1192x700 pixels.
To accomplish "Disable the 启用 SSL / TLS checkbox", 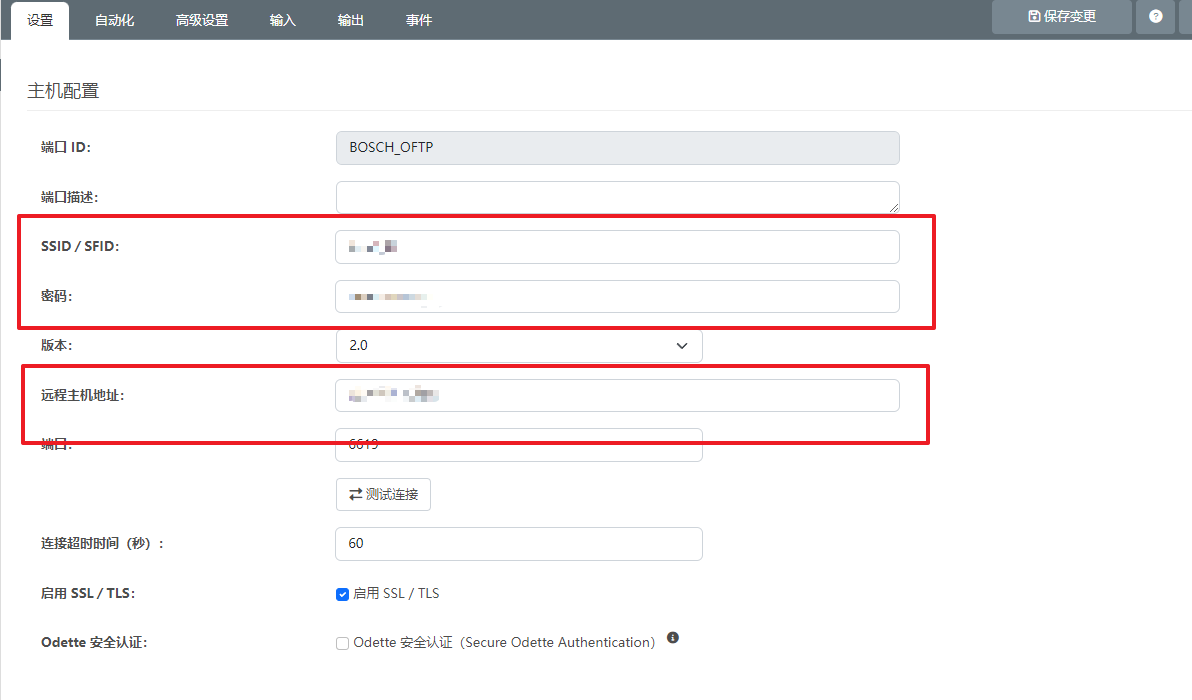I will pyautogui.click(x=342, y=594).
